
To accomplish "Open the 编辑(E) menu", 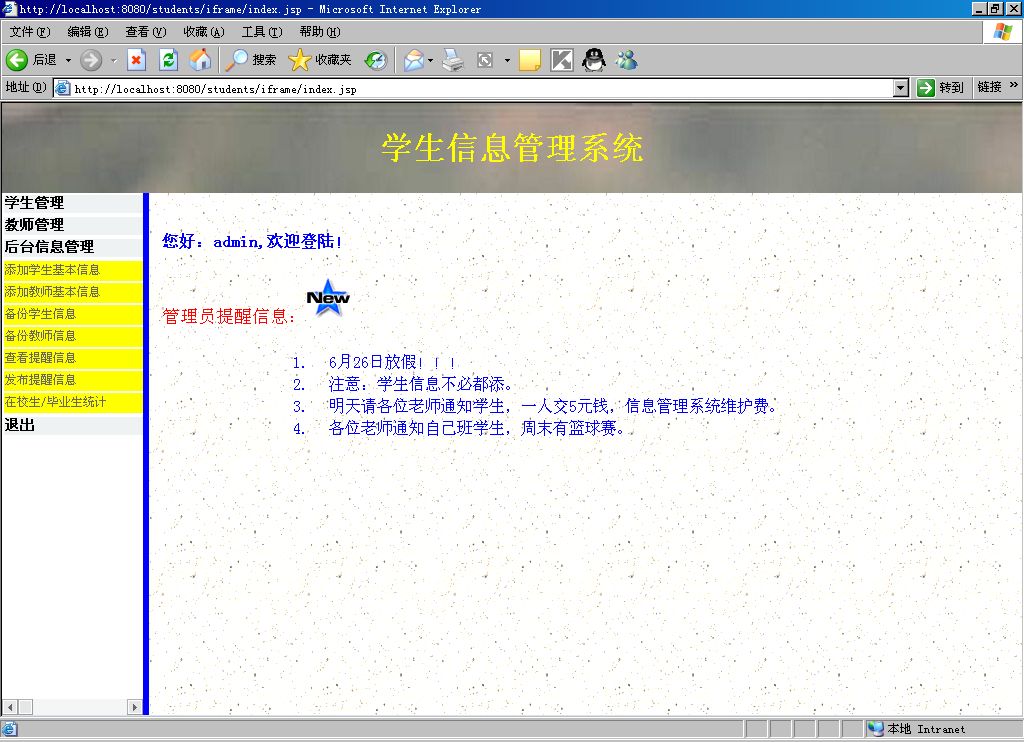I will point(88,31).
